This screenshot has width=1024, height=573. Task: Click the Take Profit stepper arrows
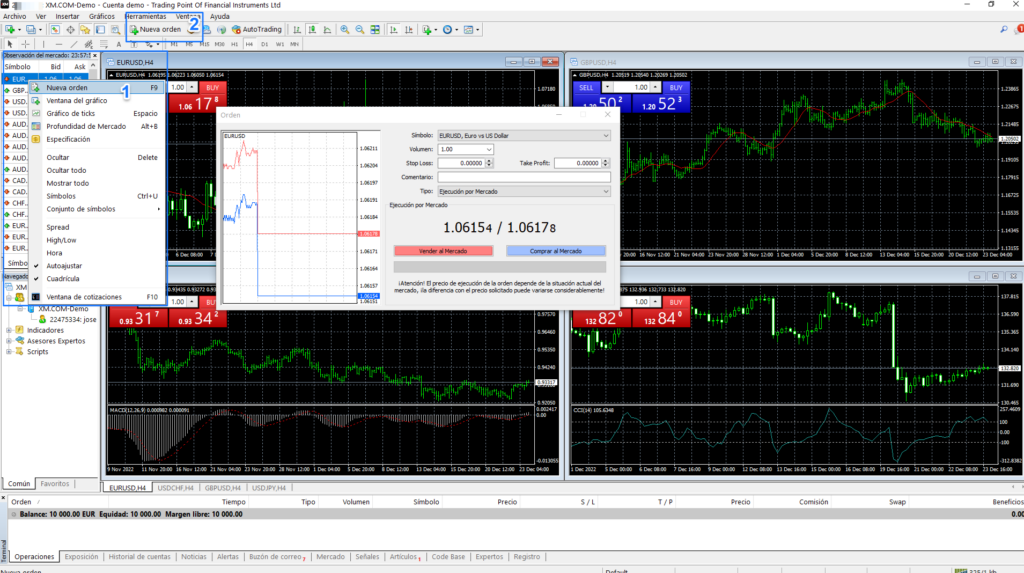(605, 163)
